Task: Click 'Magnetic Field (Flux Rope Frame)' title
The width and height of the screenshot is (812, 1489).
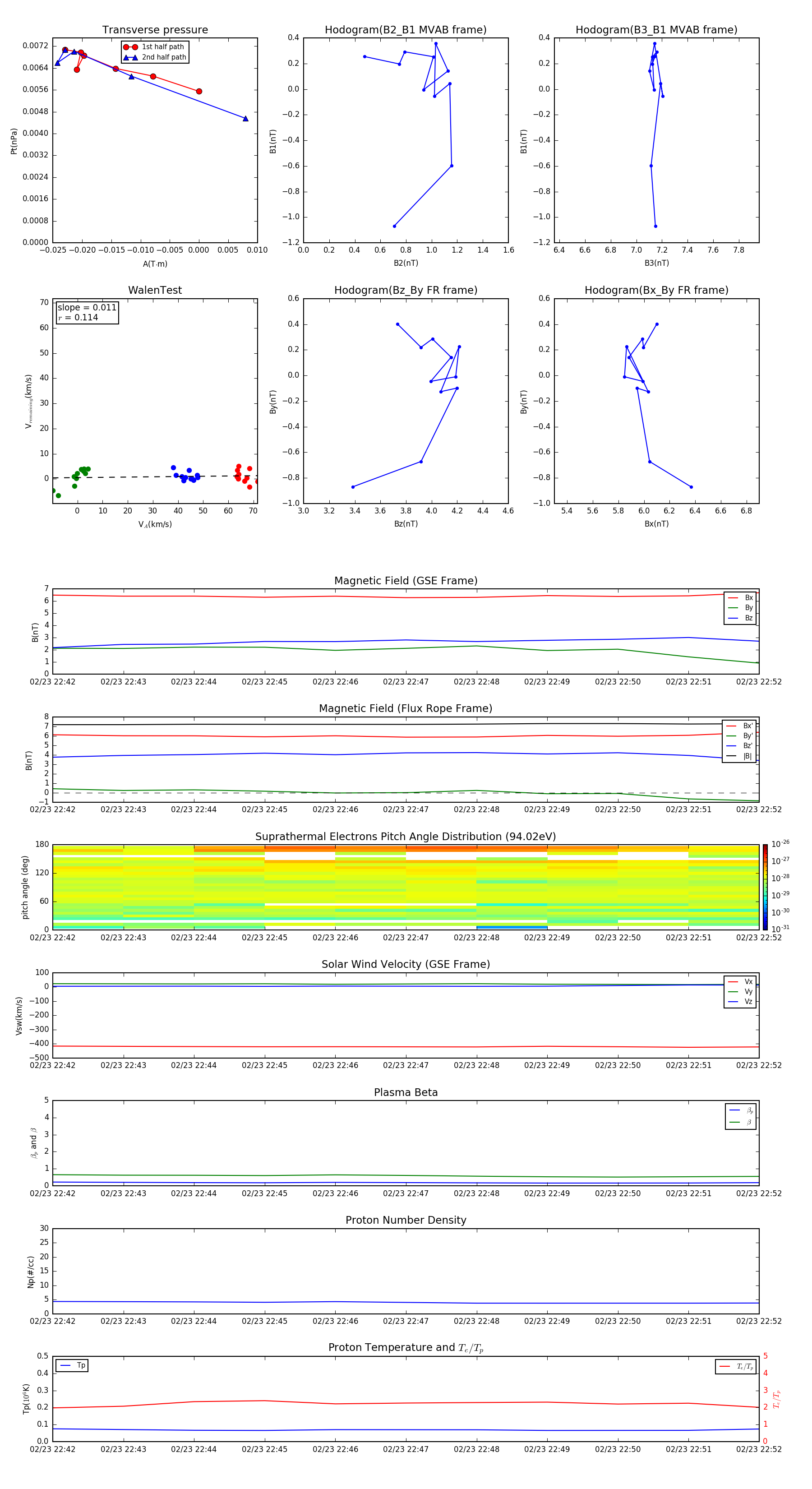Action: 406,709
